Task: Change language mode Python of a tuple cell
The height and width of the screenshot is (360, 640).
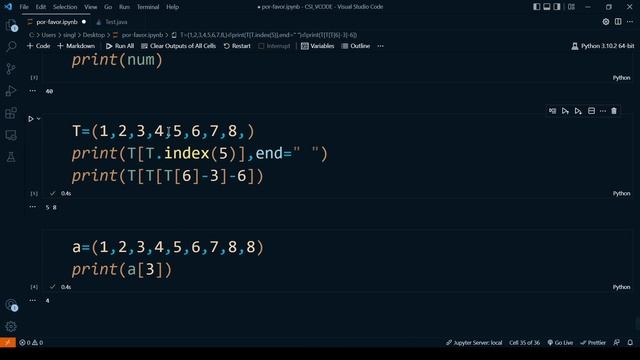Action: tap(621, 287)
